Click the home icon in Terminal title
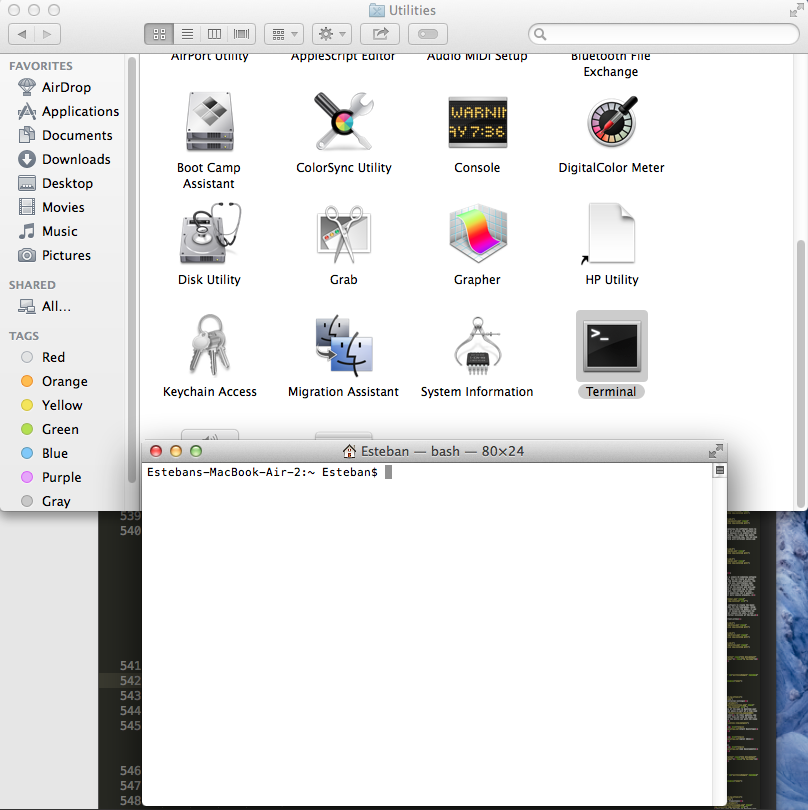Screen dimensions: 808x810 click(x=349, y=451)
